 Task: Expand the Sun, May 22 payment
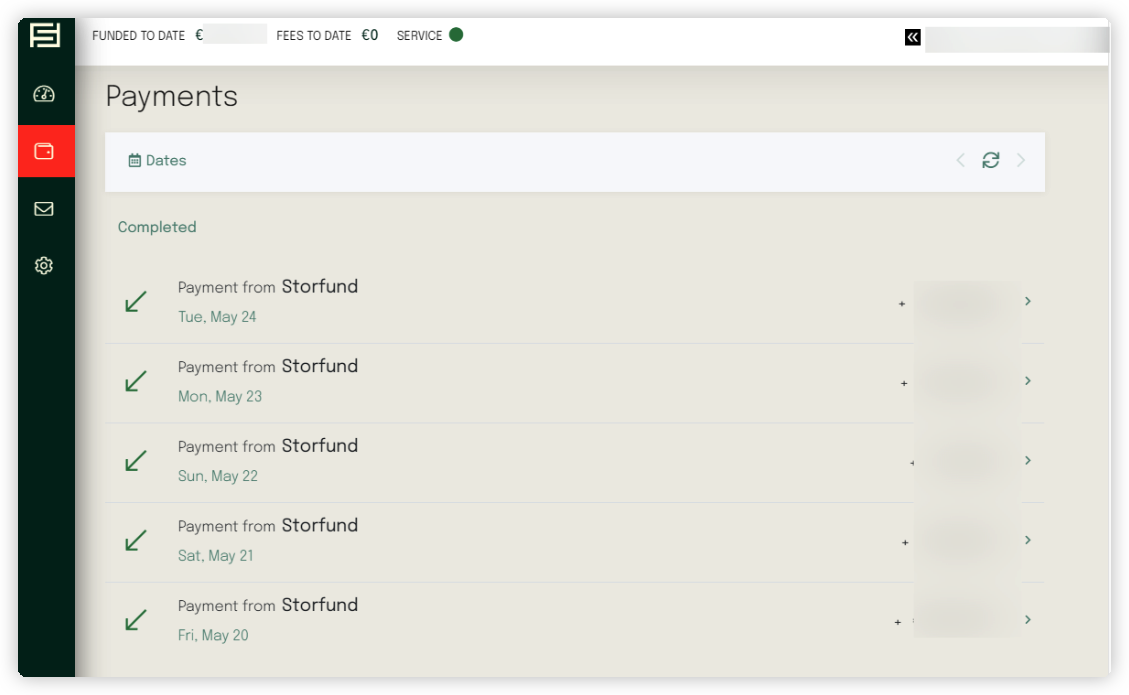tap(1028, 460)
